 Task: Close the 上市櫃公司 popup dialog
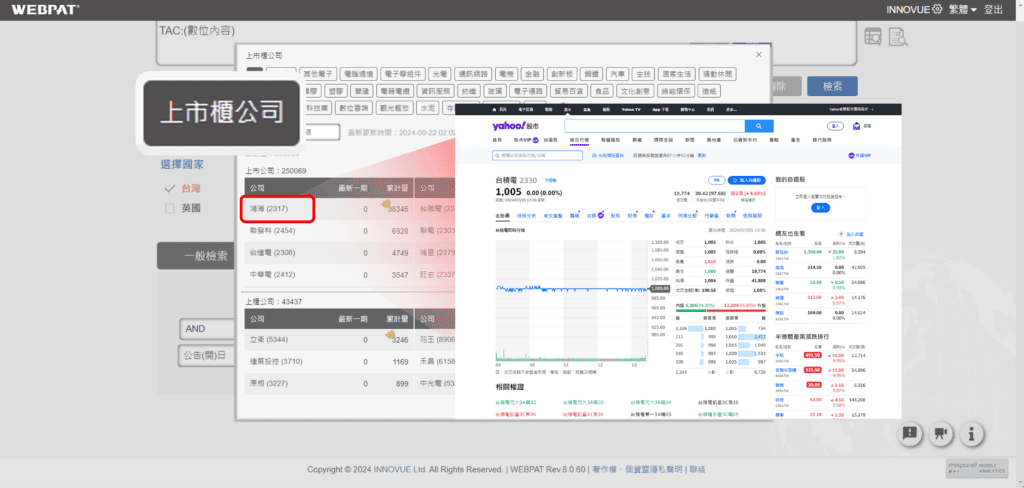click(x=759, y=56)
